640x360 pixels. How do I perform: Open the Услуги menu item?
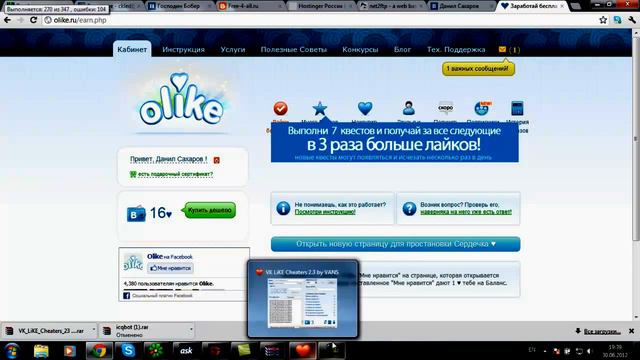(x=233, y=49)
